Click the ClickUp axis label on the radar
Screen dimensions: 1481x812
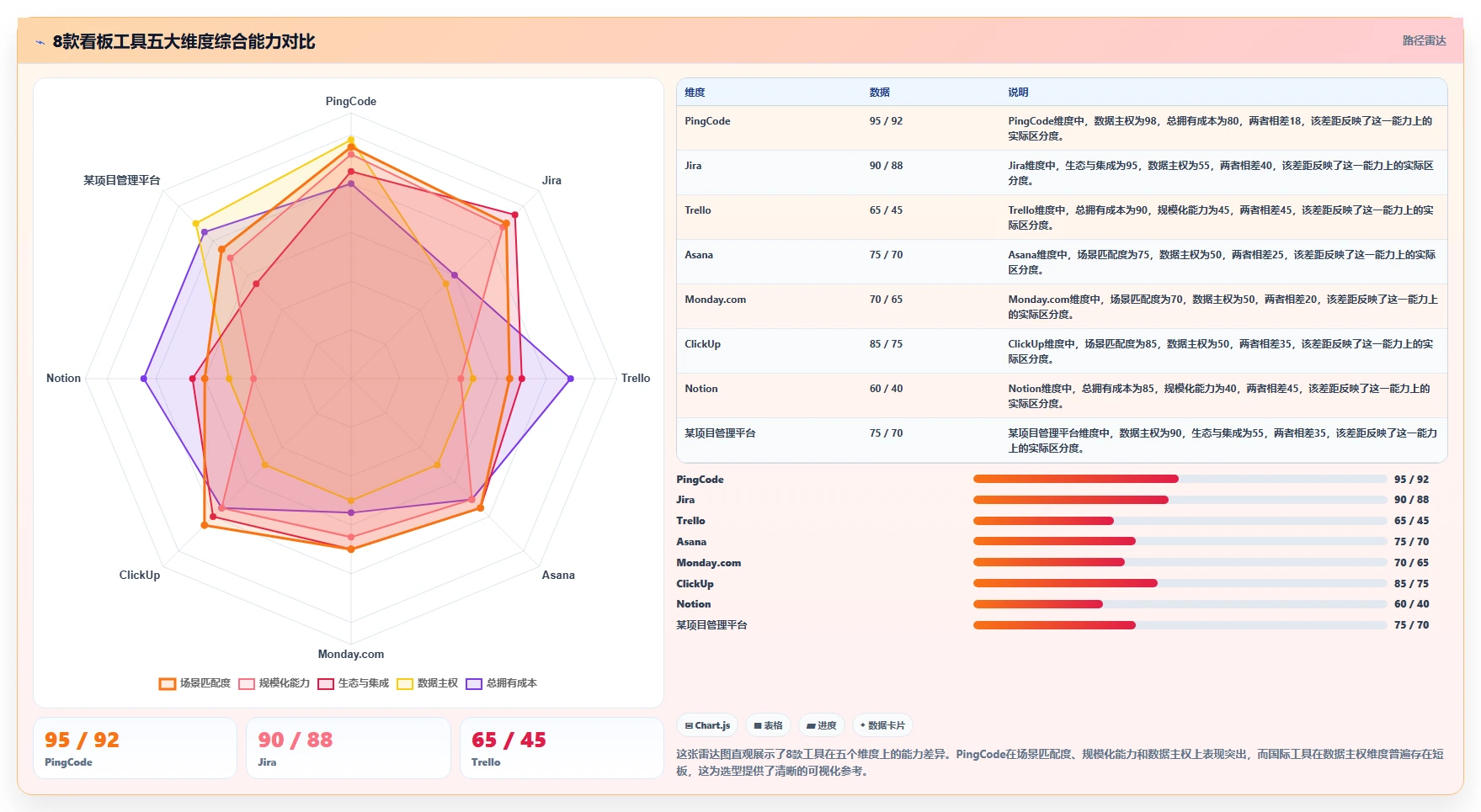(x=140, y=575)
